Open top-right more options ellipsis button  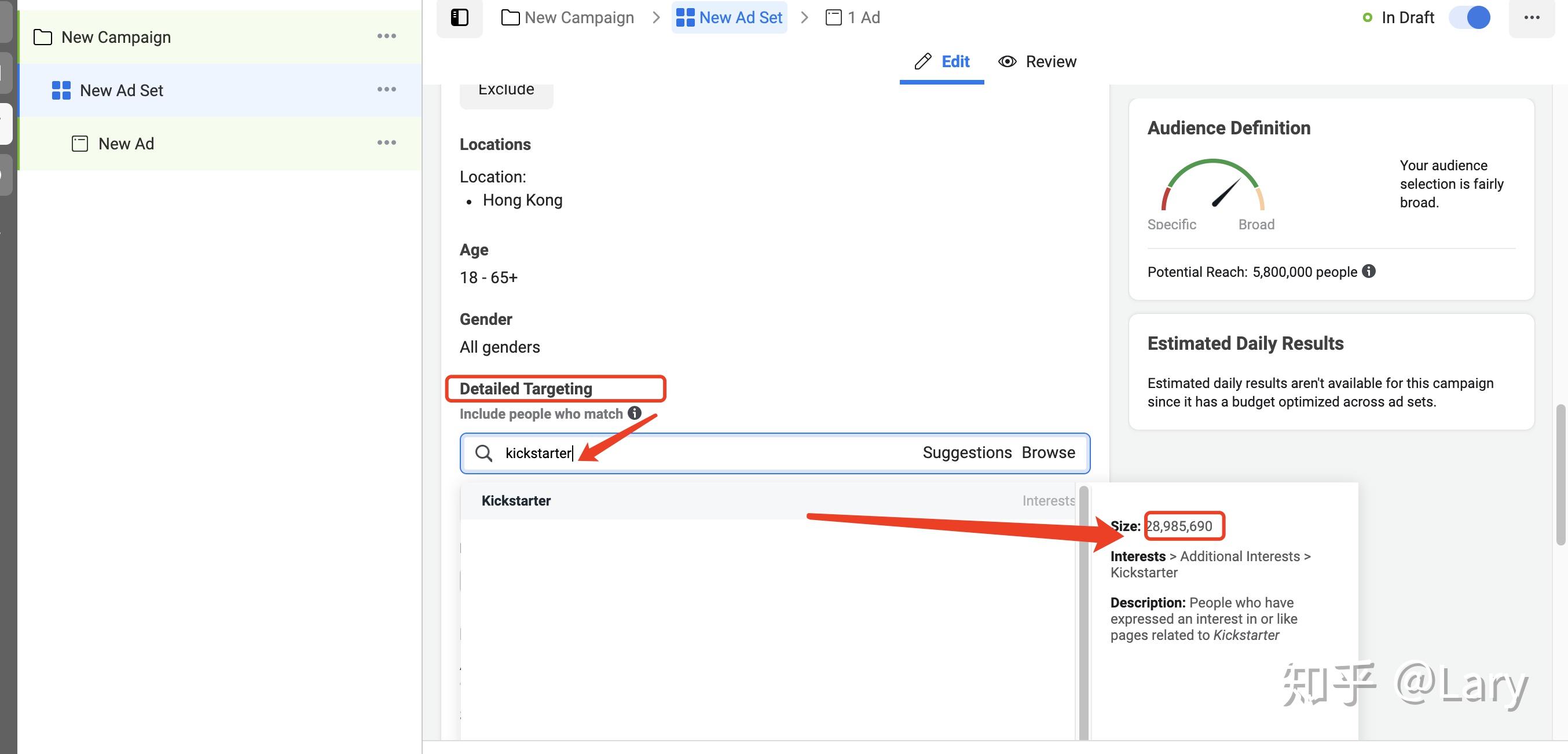pos(1532,17)
